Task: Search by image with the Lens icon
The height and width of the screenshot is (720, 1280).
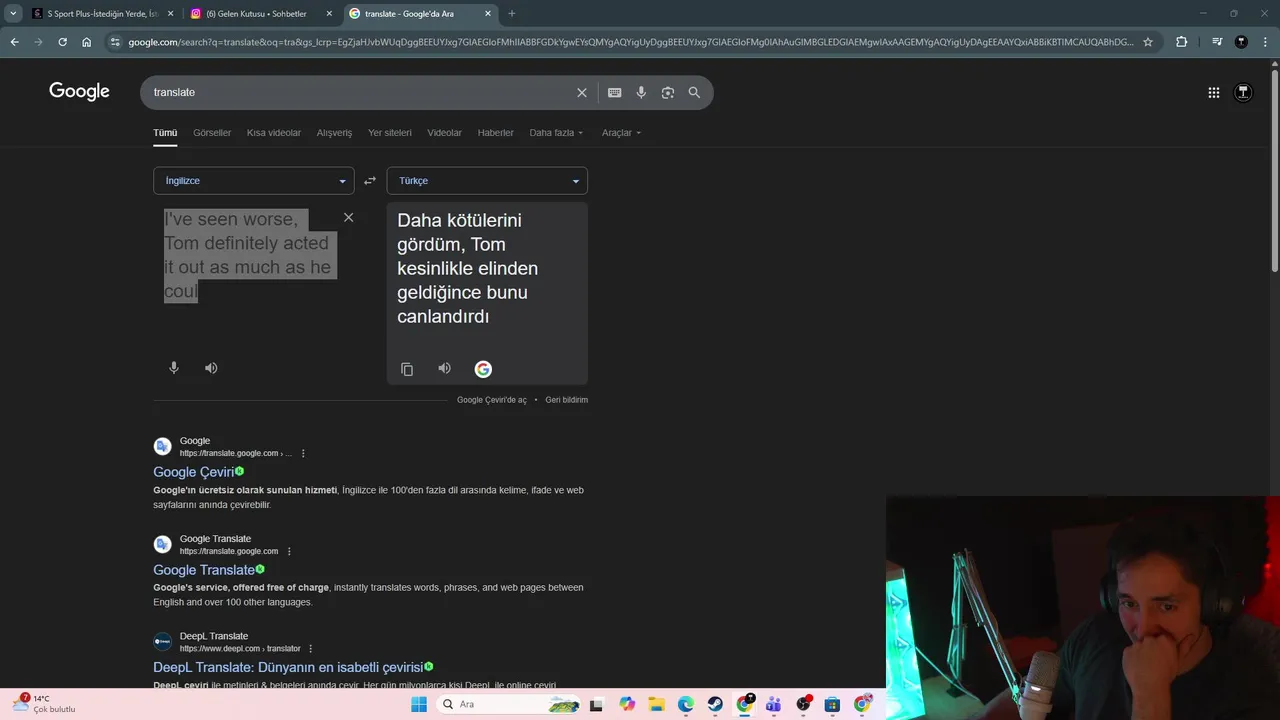Action: click(x=667, y=92)
